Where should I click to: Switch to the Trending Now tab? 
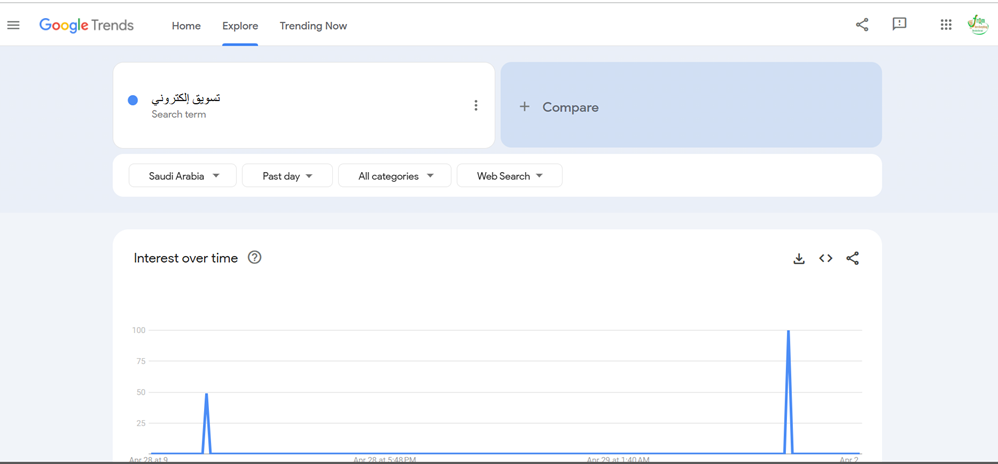[x=313, y=26]
